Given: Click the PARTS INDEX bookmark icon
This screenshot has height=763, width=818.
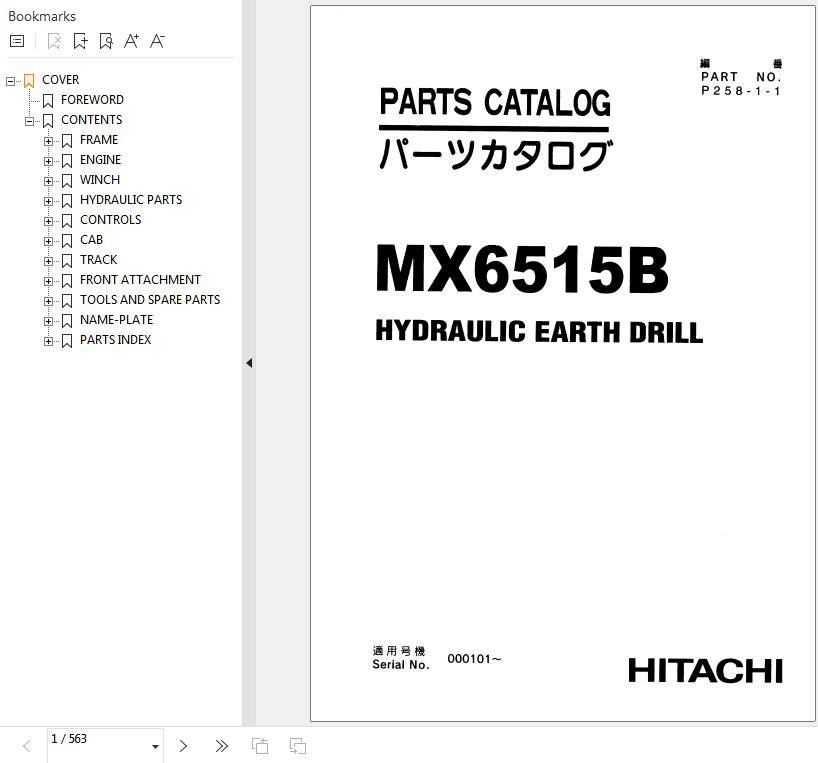Looking at the screenshot, I should [67, 341].
